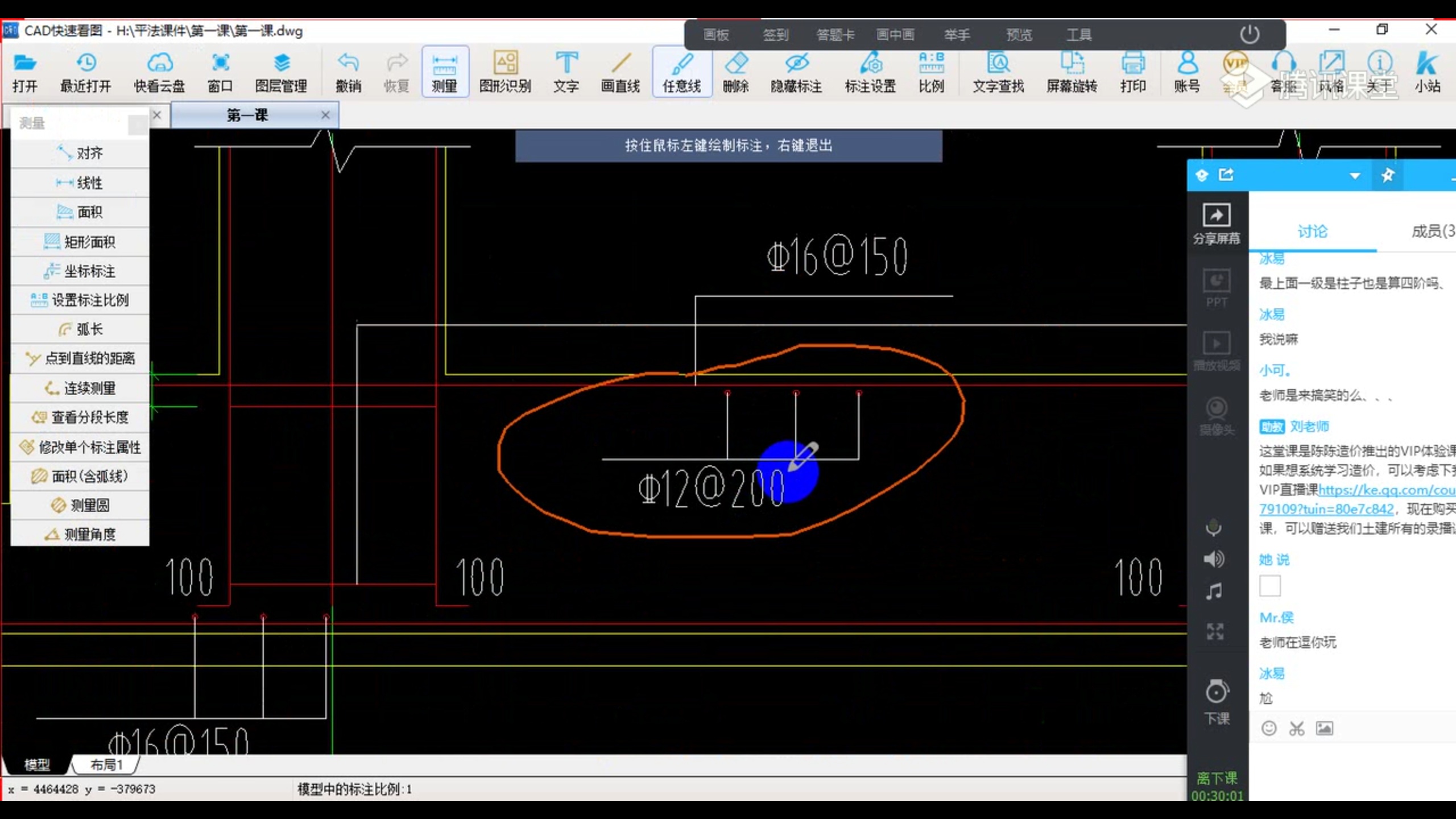This screenshot has width=1456, height=819.
Task: Open the 屏幕旋转 (Screen Rotate) tool
Action: pos(1073,71)
